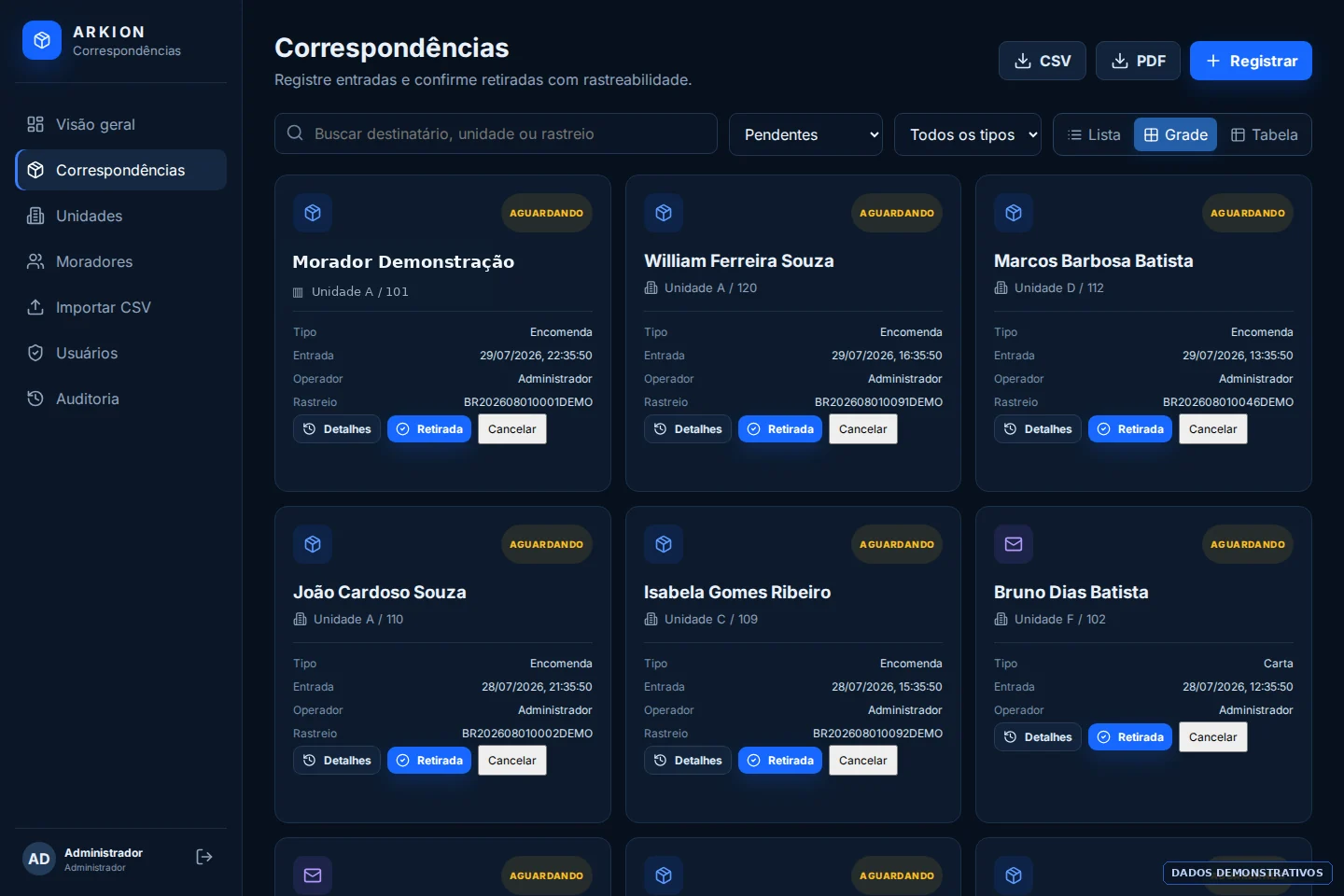Image resolution: width=1344 pixels, height=896 pixels.
Task: Click the Unidades building icon in sidebar
Action: [35, 216]
